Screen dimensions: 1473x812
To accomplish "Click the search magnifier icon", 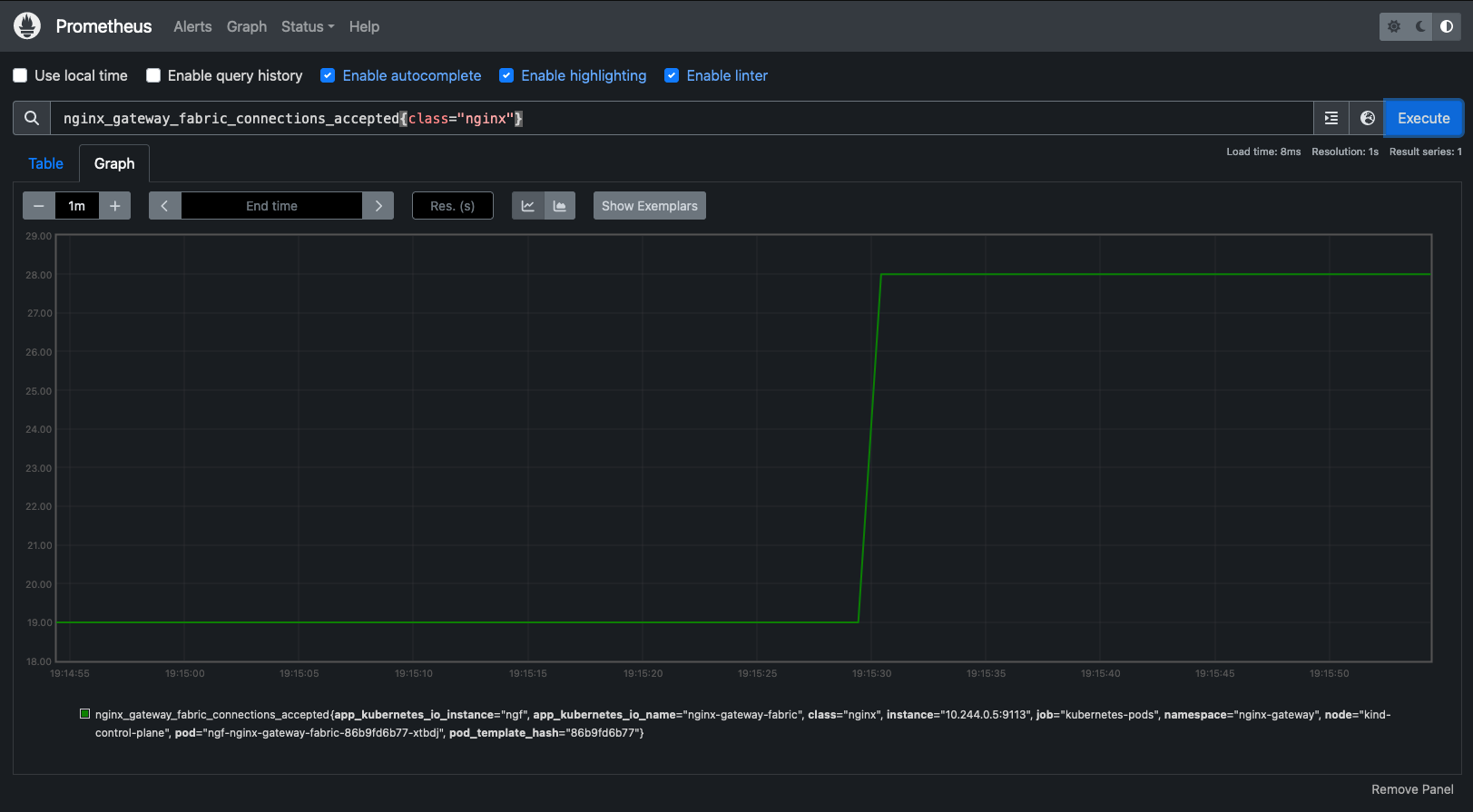I will pyautogui.click(x=32, y=118).
